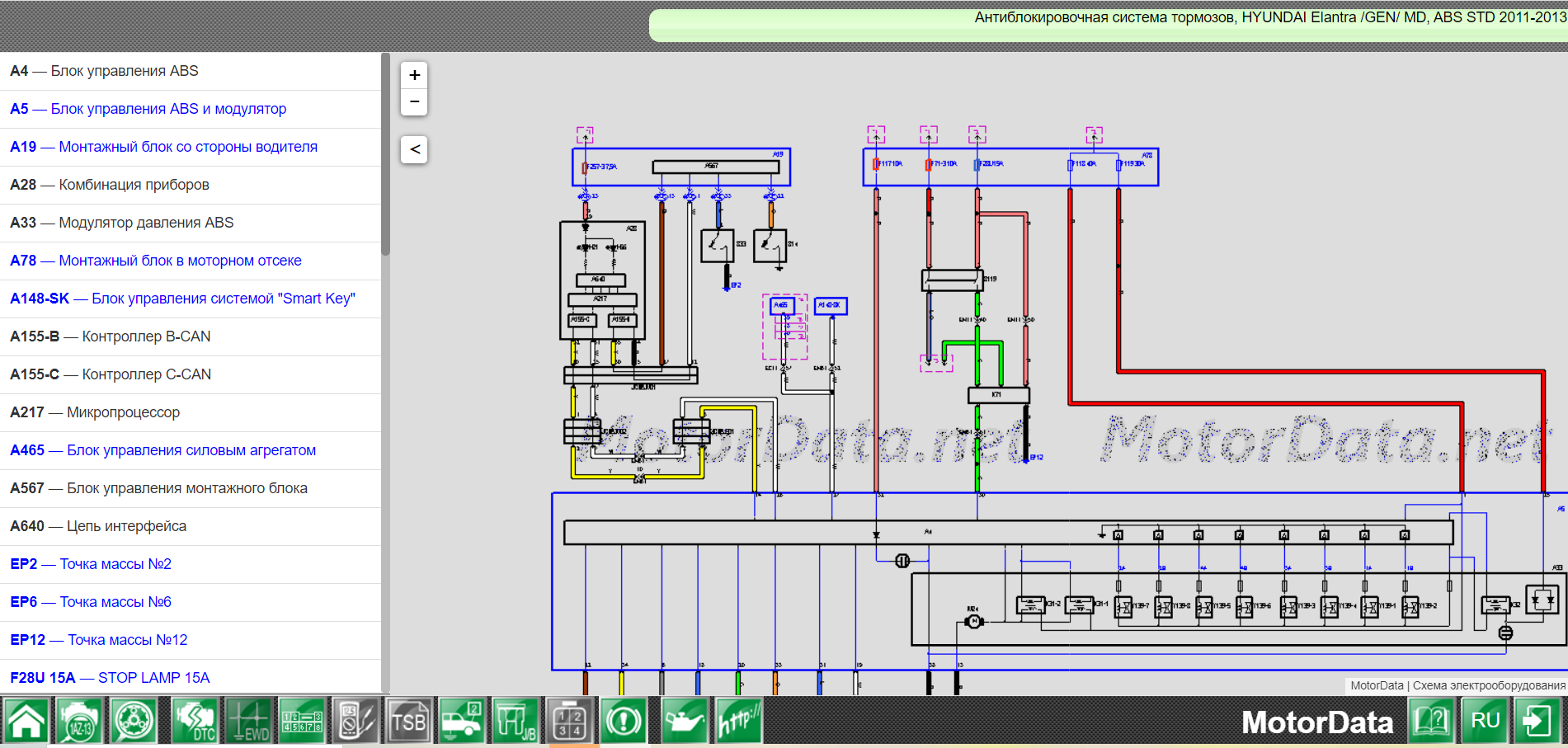Click the log out icon
The width and height of the screenshot is (1568, 748).
point(1537,721)
